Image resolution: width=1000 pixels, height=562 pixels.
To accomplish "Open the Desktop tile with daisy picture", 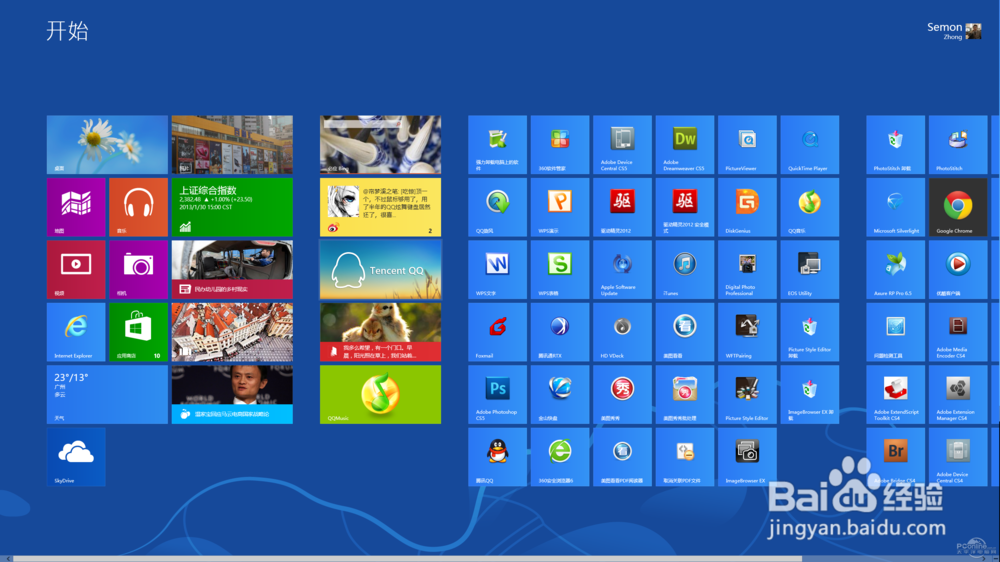I will 107,145.
